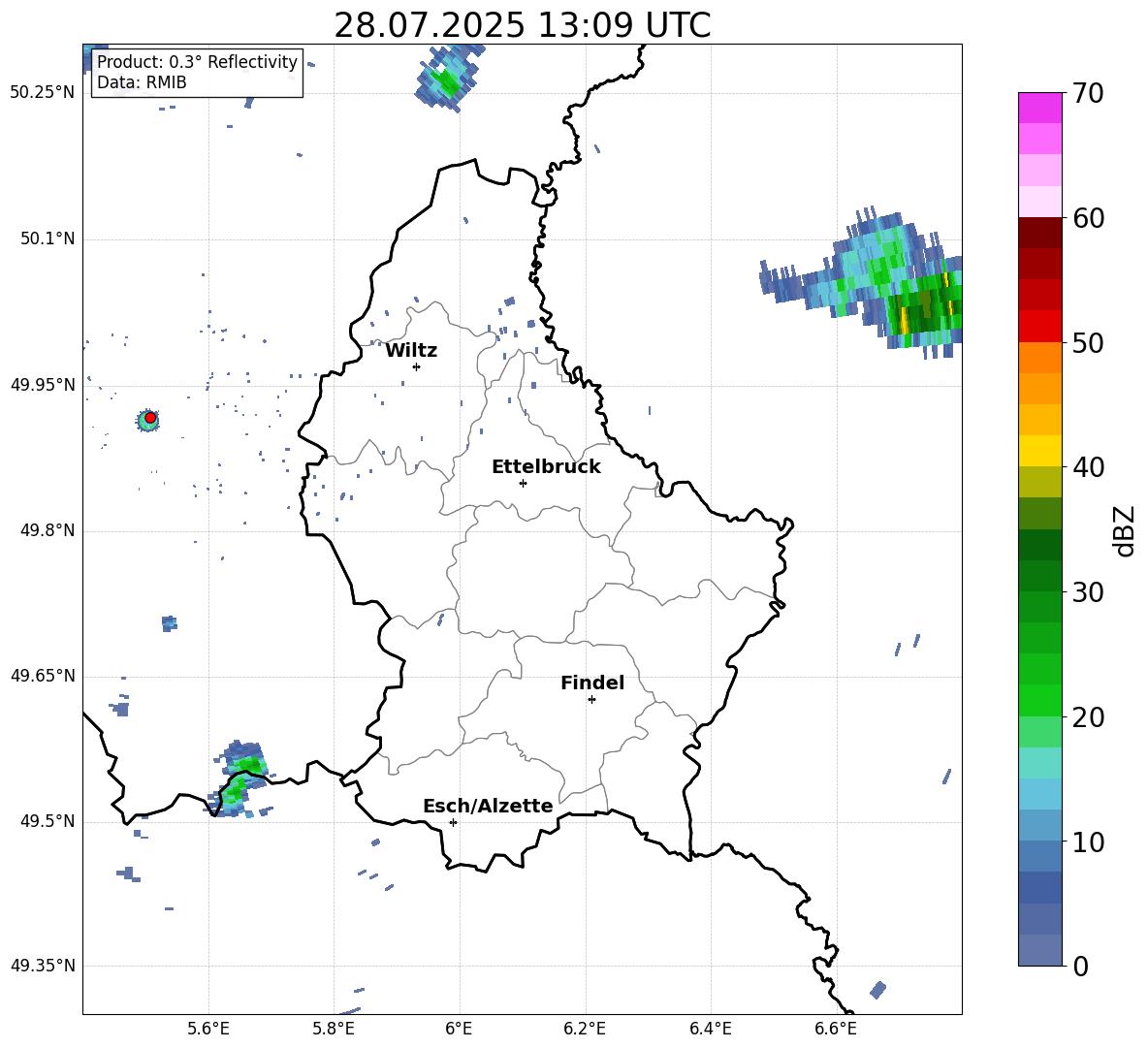Click the 0 label on the dBZ colorbar
The height and width of the screenshot is (1048, 1148).
coord(1081,966)
